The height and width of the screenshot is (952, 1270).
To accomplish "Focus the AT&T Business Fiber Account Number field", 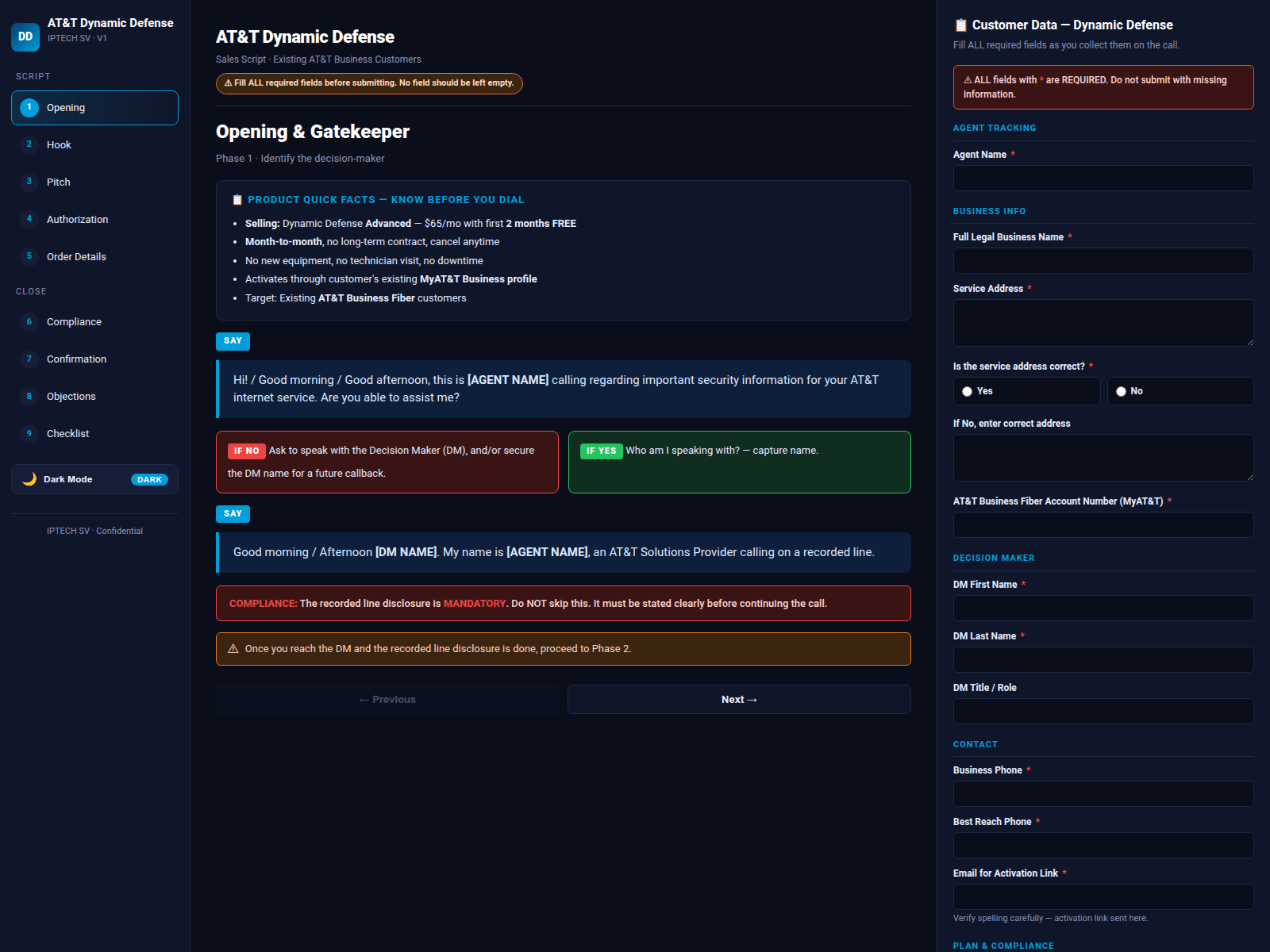I will (x=1103, y=525).
